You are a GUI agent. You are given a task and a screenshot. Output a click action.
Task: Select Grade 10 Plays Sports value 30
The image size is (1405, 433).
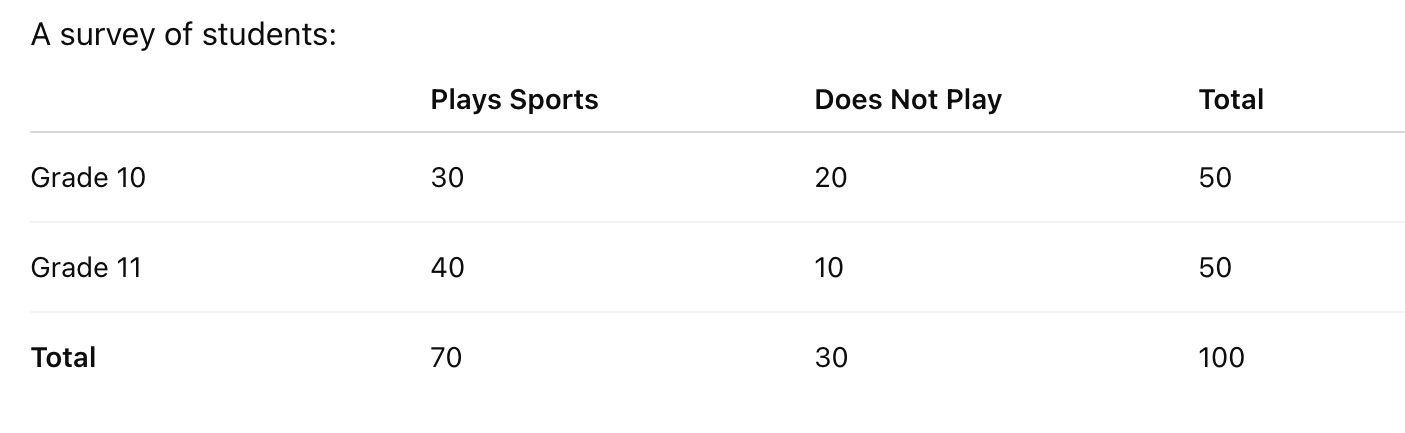[x=447, y=178]
